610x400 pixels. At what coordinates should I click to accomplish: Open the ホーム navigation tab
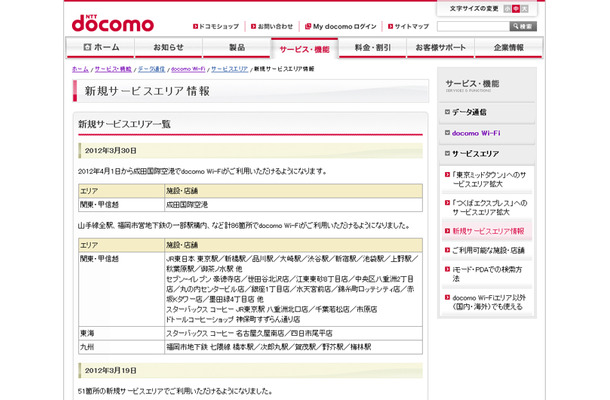click(100, 47)
